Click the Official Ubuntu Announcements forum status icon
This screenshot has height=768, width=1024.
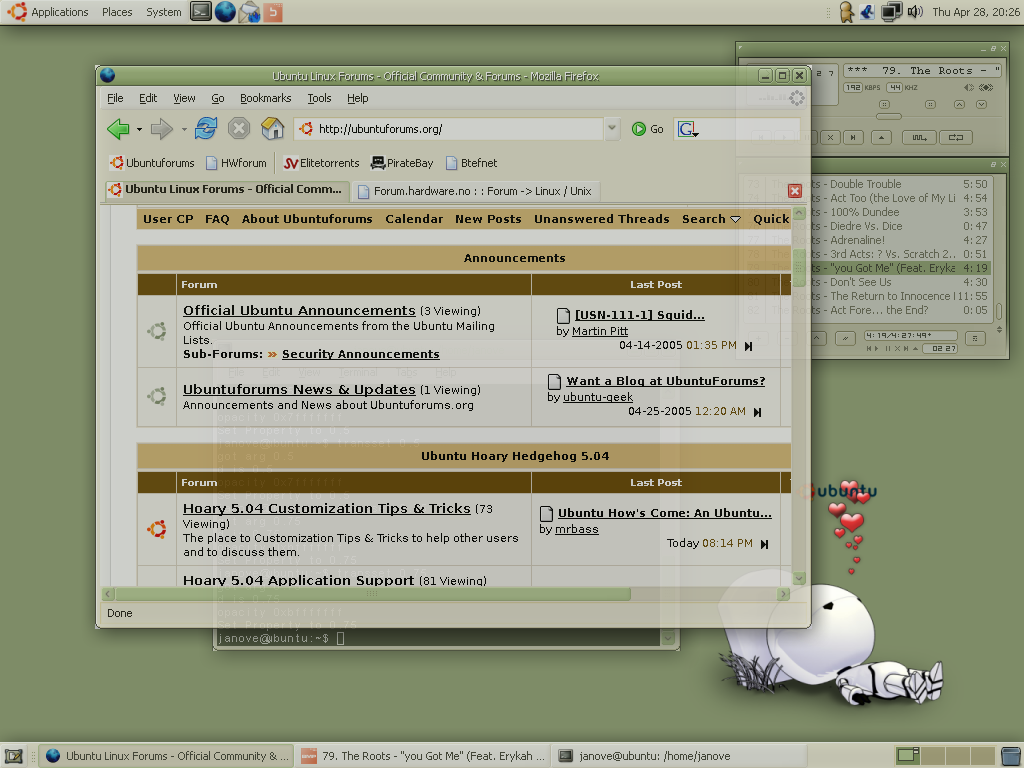157,331
